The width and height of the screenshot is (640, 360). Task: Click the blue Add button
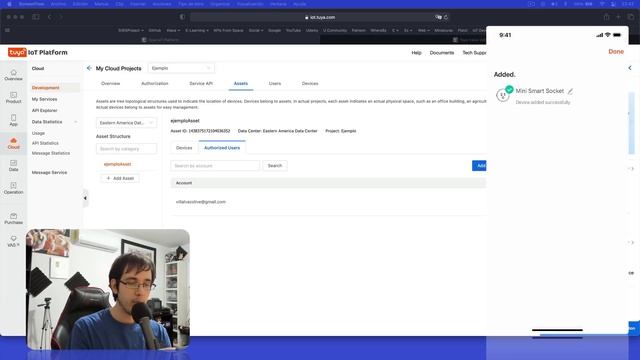[x=480, y=166]
